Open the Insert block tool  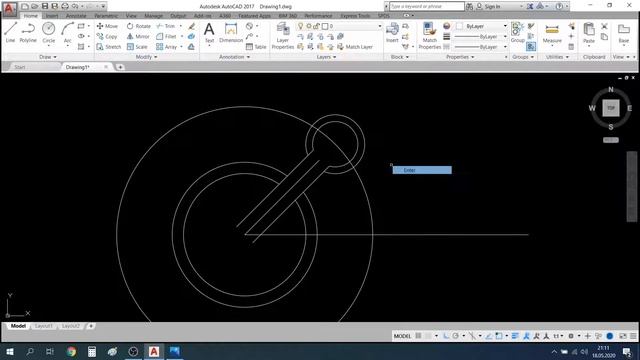click(392, 32)
